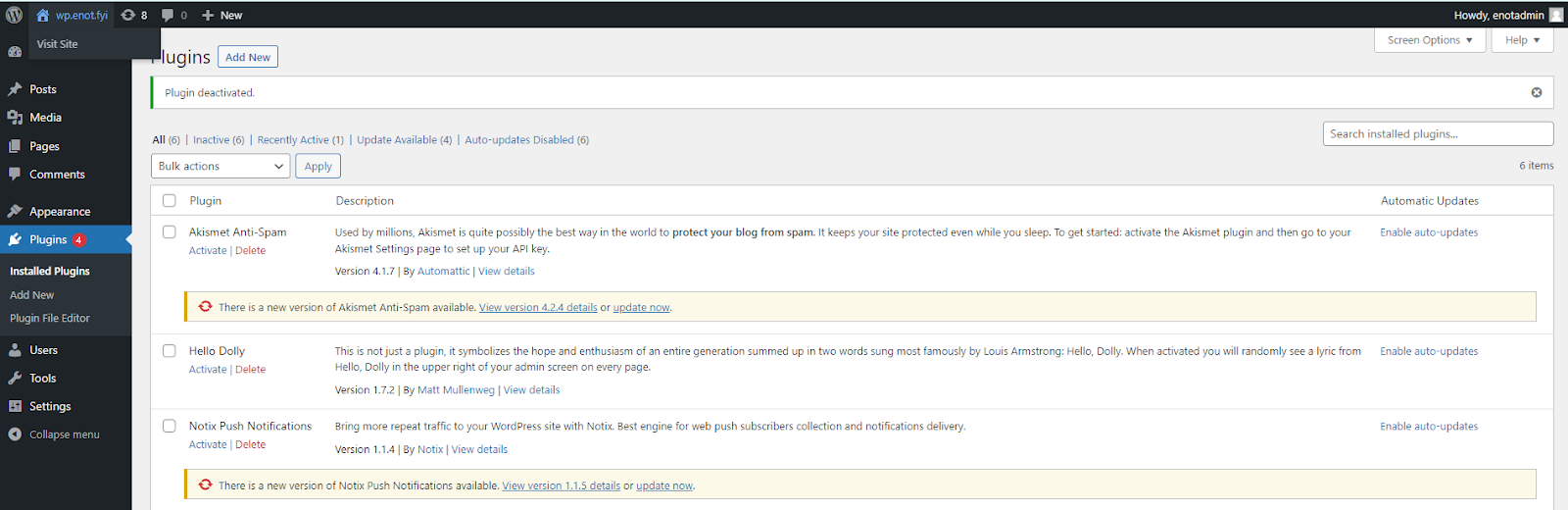Activate Notix Push Notifications plugin
Image resolution: width=1568 pixels, height=510 pixels.
(208, 445)
